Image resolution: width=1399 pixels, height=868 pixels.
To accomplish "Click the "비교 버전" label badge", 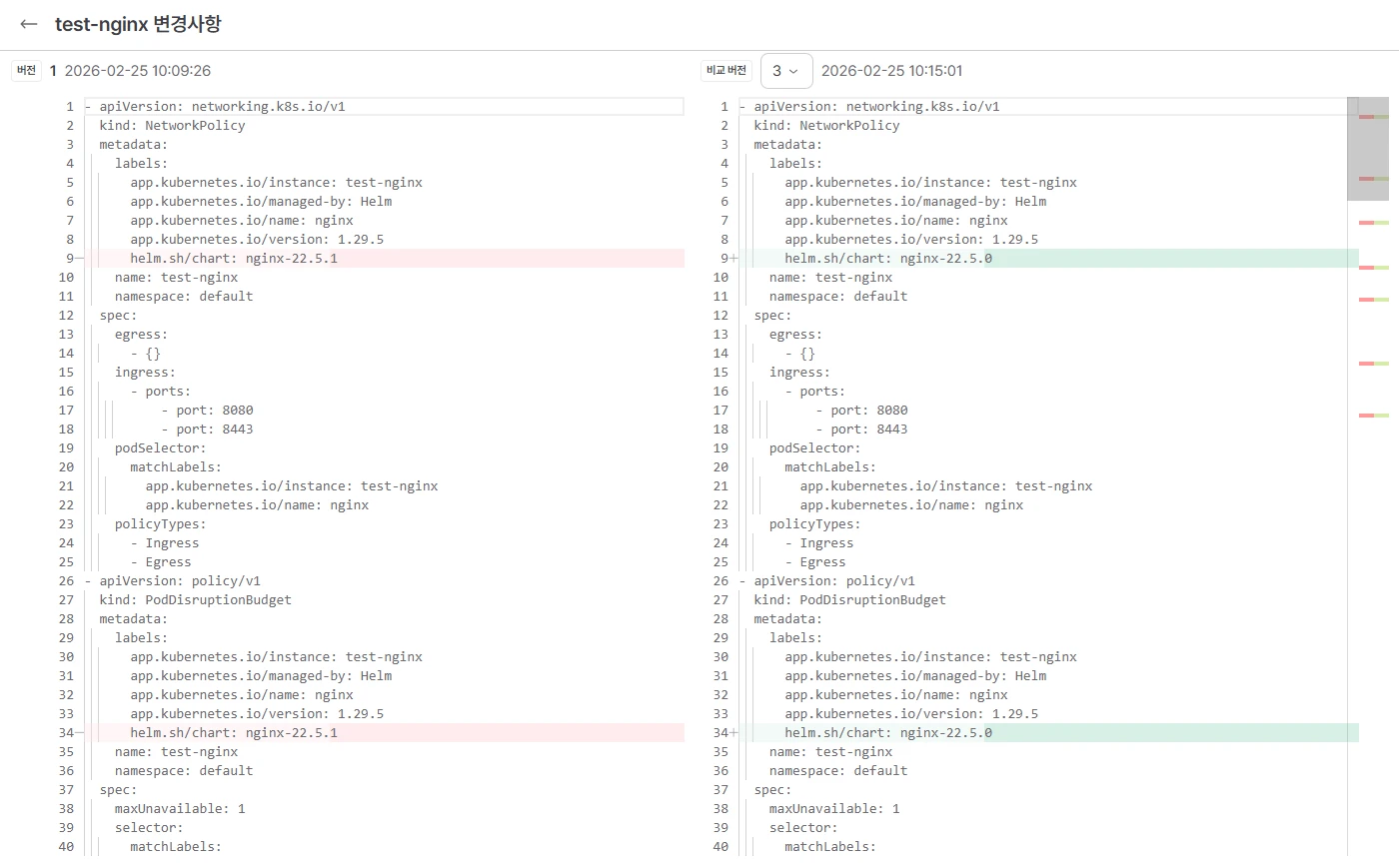I will coord(726,71).
